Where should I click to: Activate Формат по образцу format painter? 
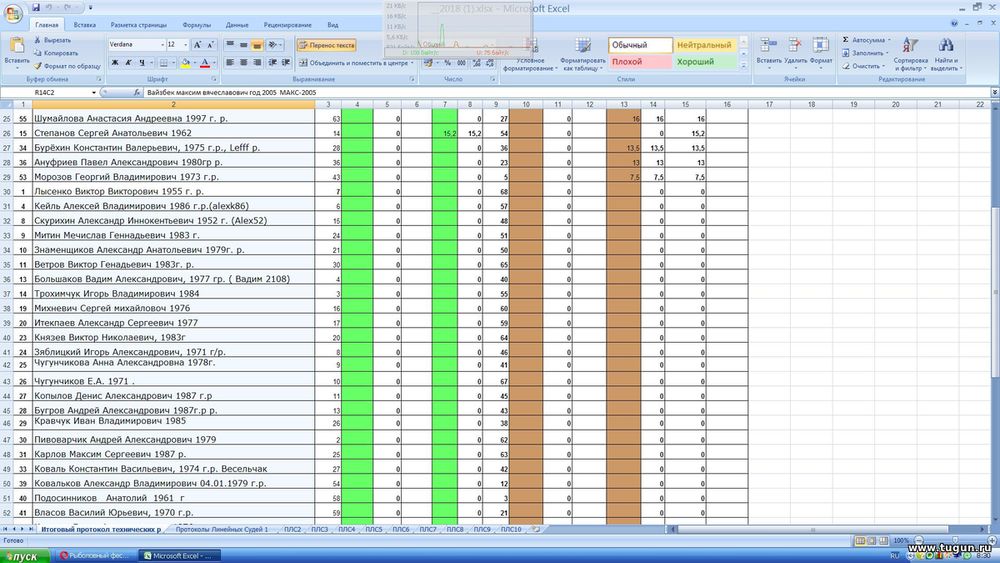(67, 66)
